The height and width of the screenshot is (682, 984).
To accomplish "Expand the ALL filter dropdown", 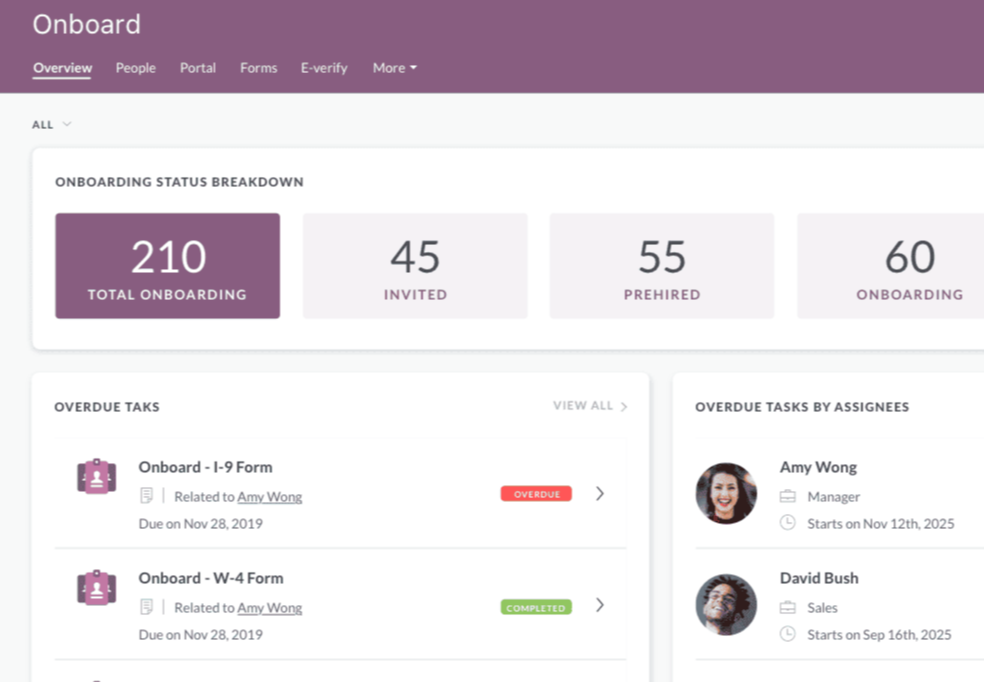I will [x=52, y=125].
